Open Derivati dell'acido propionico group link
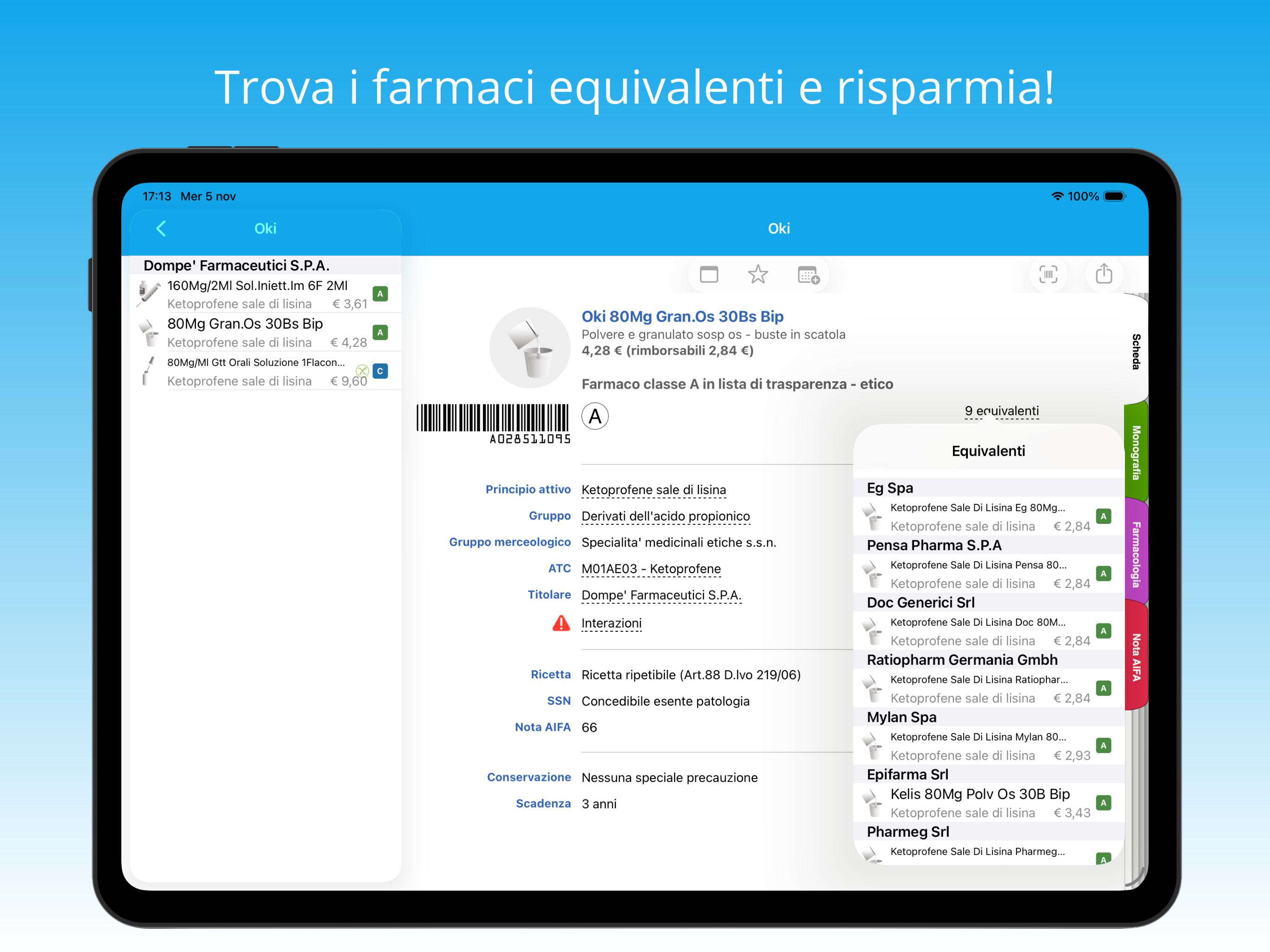Image resolution: width=1270 pixels, height=952 pixels. 665,516
